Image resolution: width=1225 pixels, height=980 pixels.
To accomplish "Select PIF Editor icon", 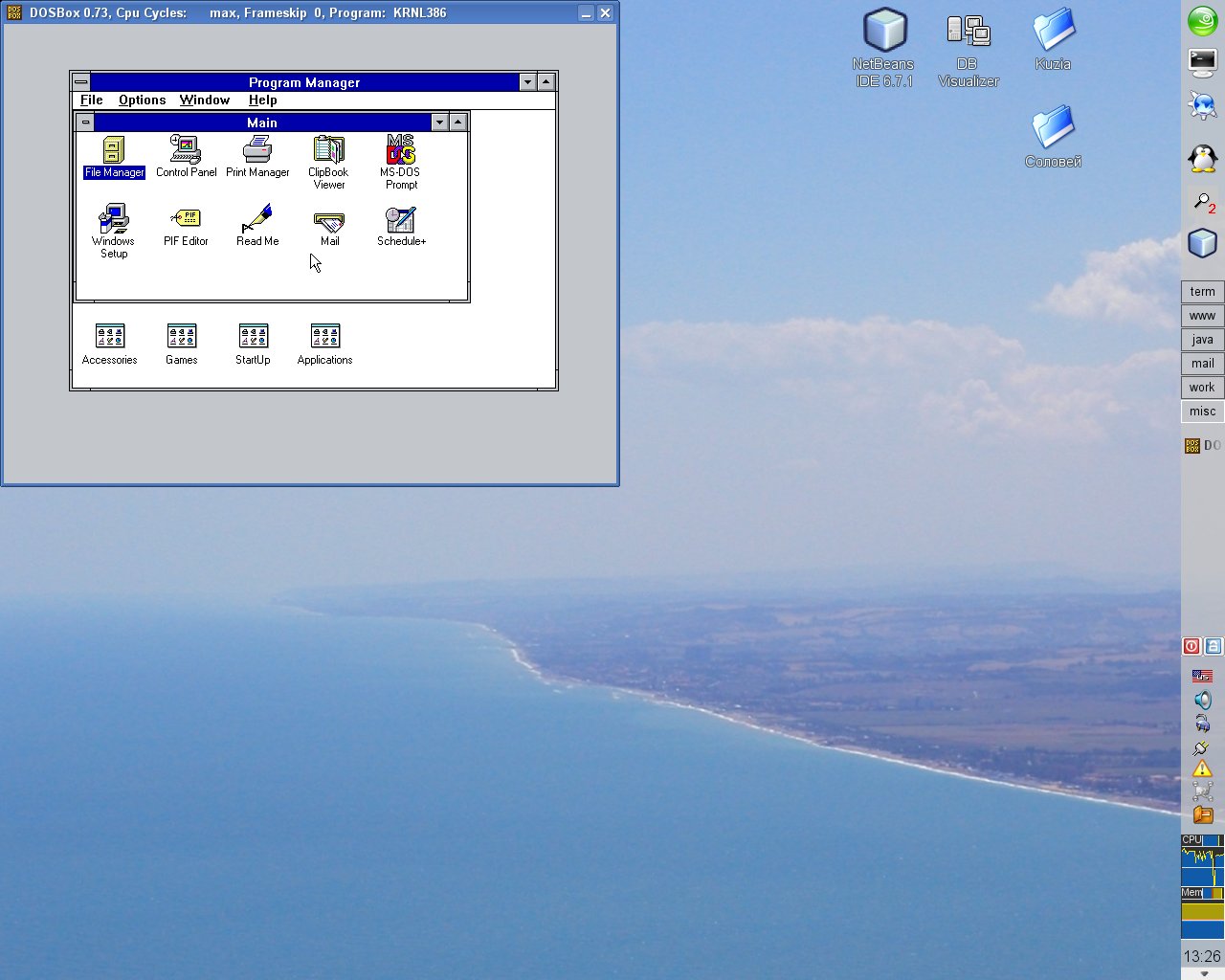I will coord(186,226).
